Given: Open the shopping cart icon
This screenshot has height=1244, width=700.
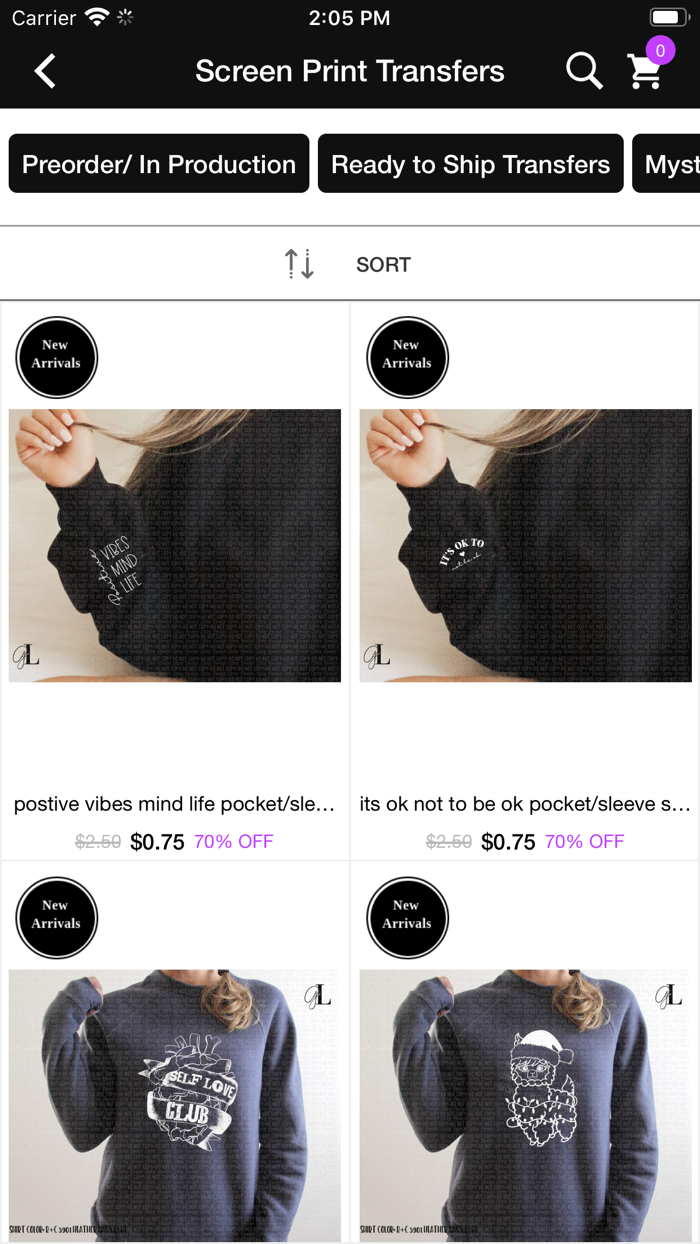Looking at the screenshot, I should 645,72.
